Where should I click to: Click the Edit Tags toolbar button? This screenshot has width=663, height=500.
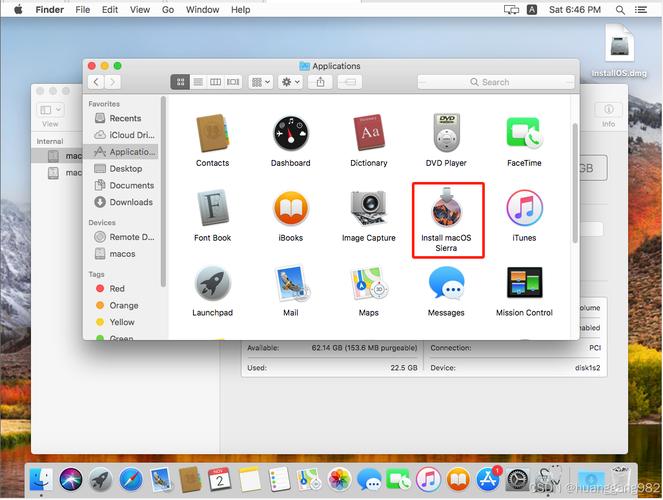click(x=350, y=82)
